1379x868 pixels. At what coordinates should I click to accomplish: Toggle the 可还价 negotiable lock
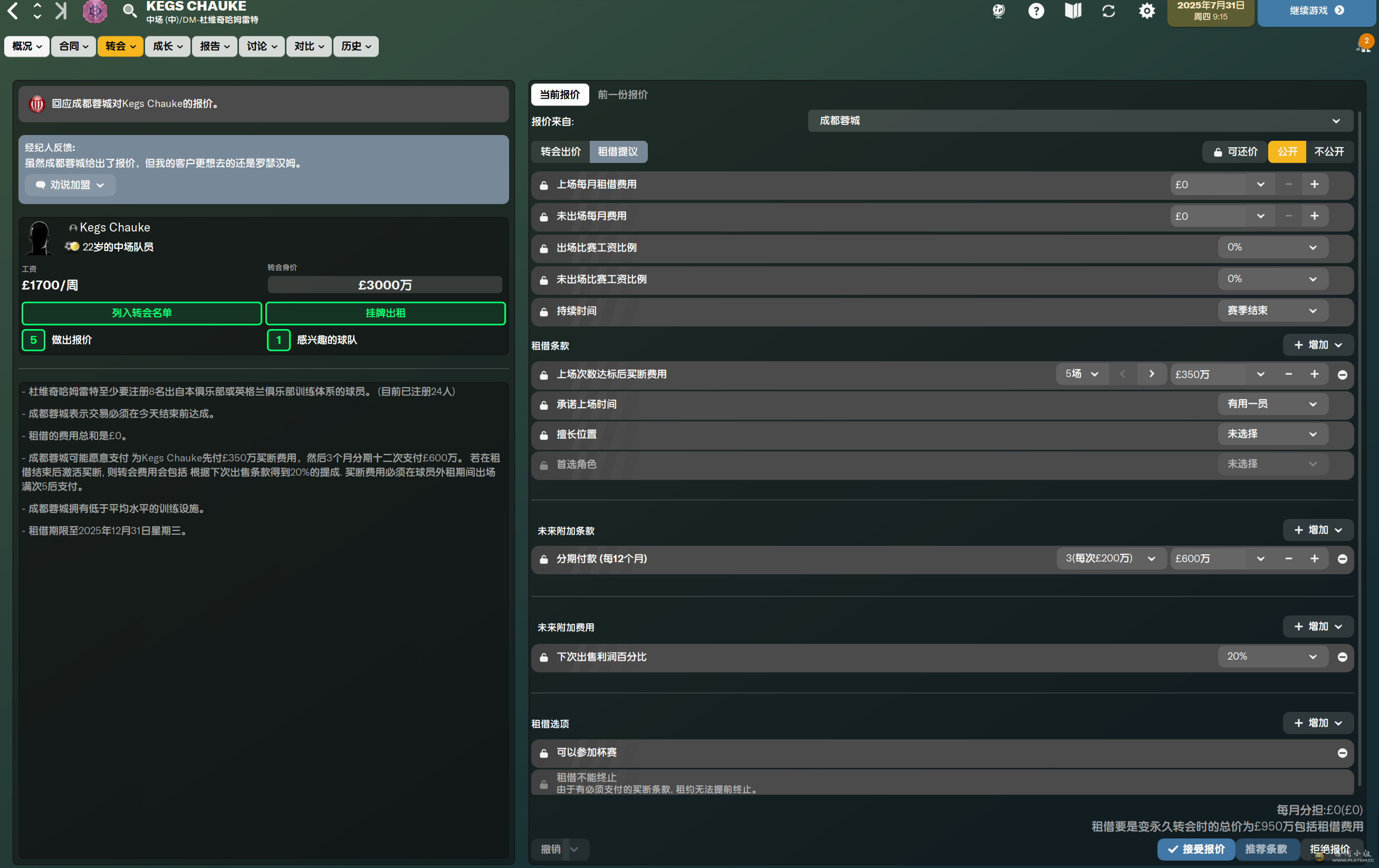click(x=1236, y=152)
